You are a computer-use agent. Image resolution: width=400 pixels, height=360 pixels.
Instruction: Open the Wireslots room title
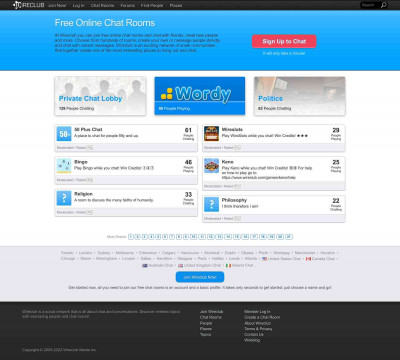(232, 129)
